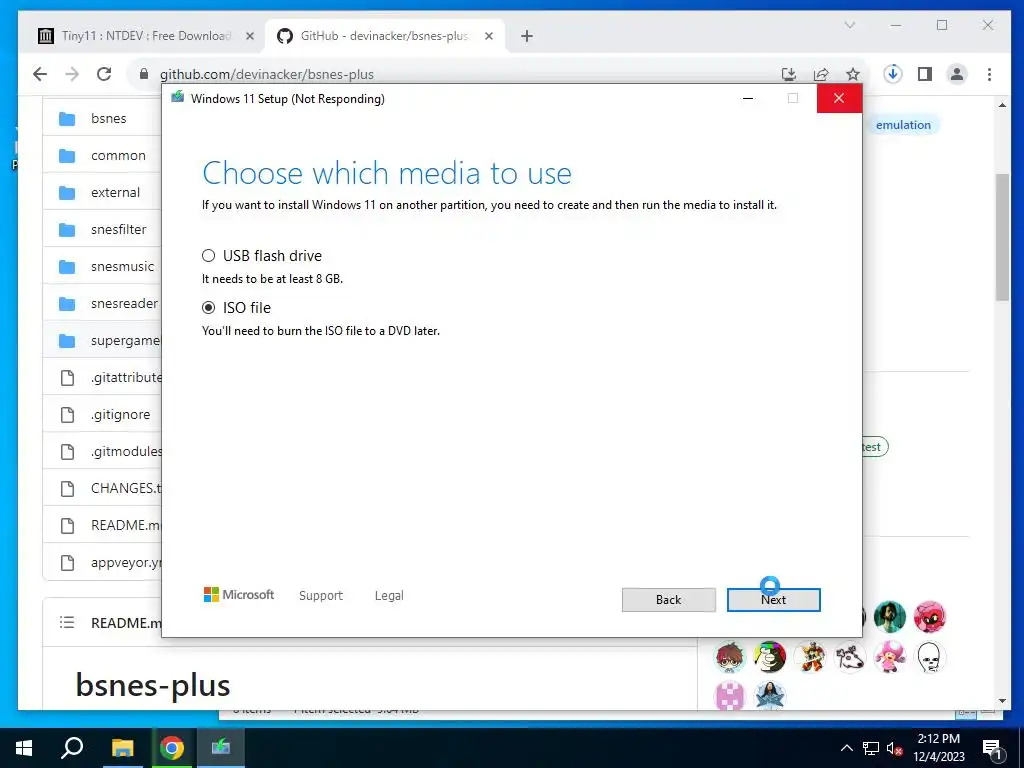
Task: Go forward in Chrome browser
Action: click(72, 74)
